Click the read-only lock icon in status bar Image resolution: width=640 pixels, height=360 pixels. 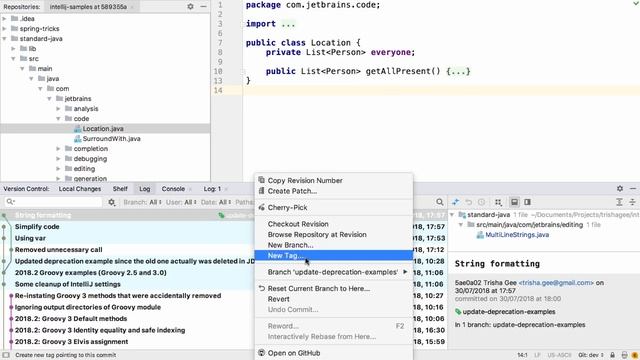(x=612, y=355)
